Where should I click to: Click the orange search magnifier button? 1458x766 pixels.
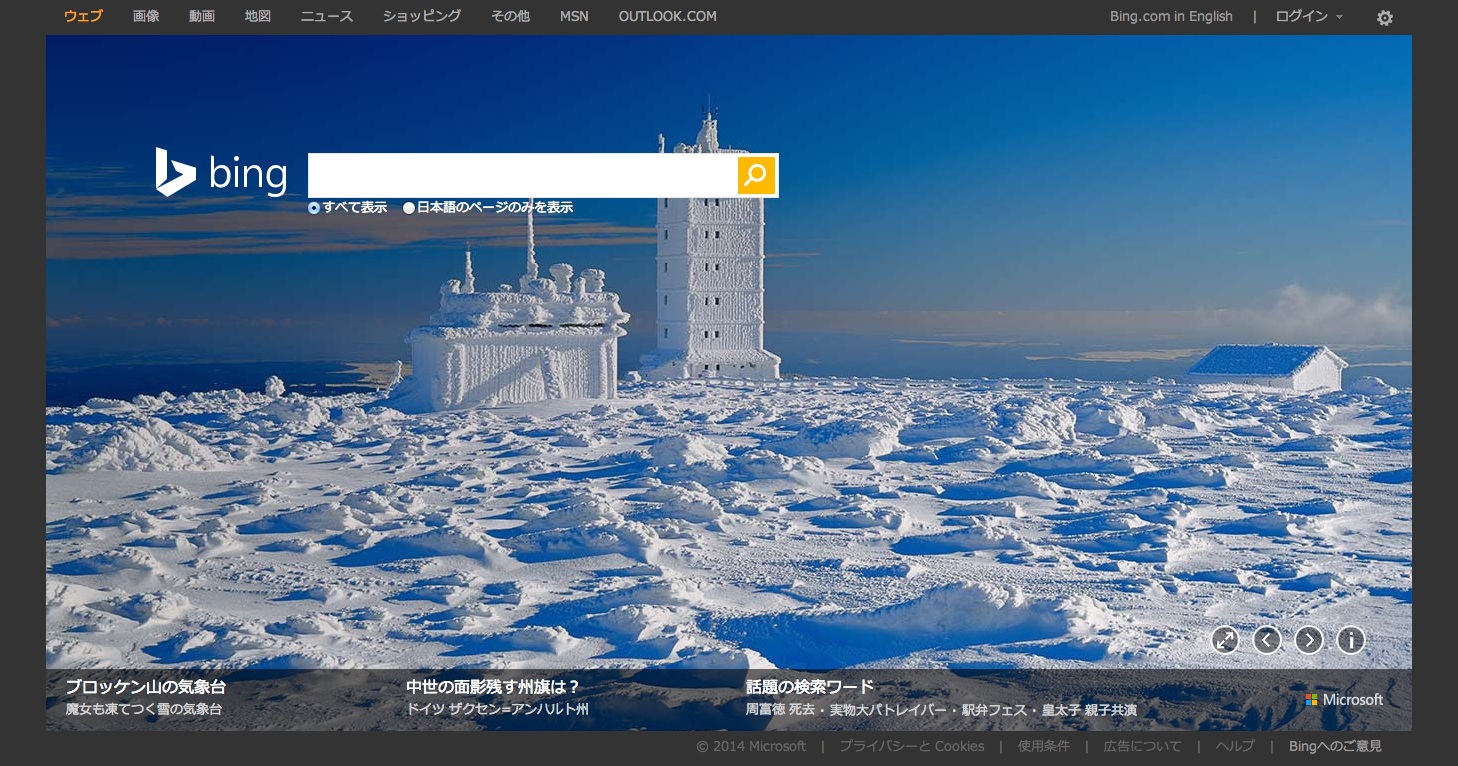(756, 175)
